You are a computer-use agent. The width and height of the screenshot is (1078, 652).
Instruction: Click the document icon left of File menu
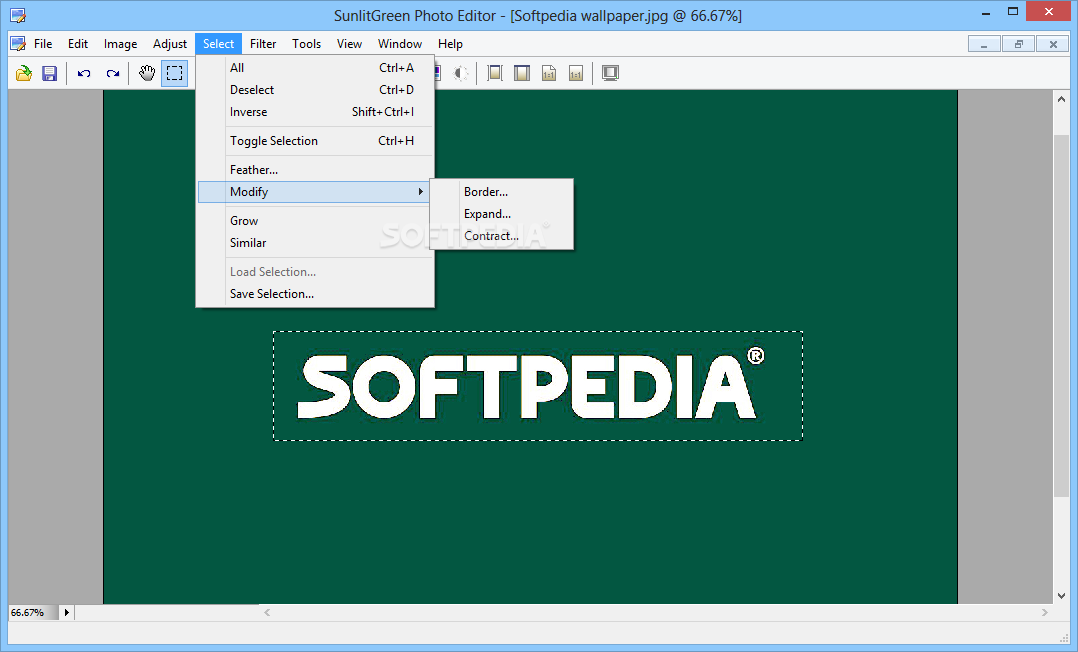(x=18, y=44)
